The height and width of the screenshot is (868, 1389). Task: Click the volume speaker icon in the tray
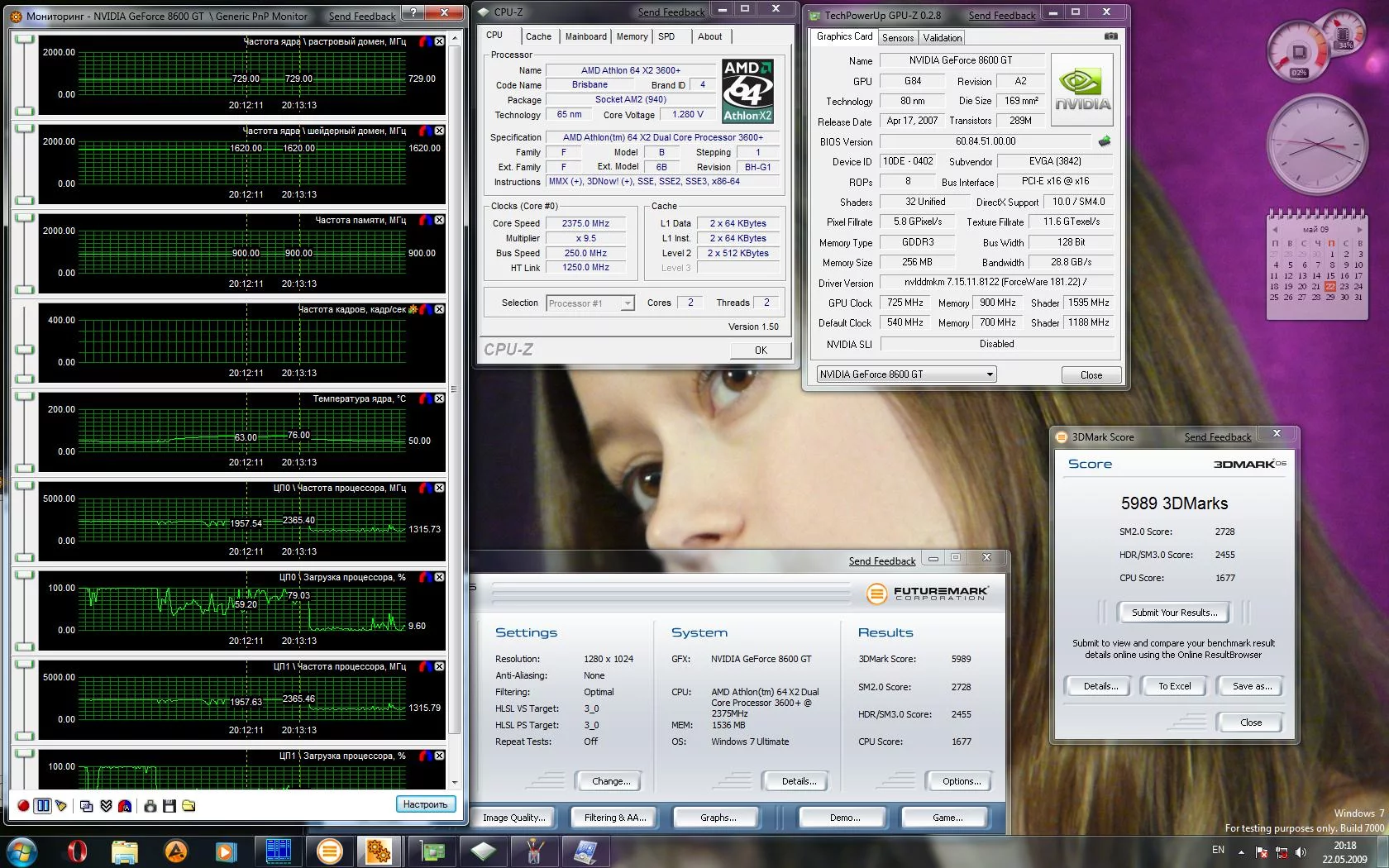pyautogui.click(x=1301, y=852)
